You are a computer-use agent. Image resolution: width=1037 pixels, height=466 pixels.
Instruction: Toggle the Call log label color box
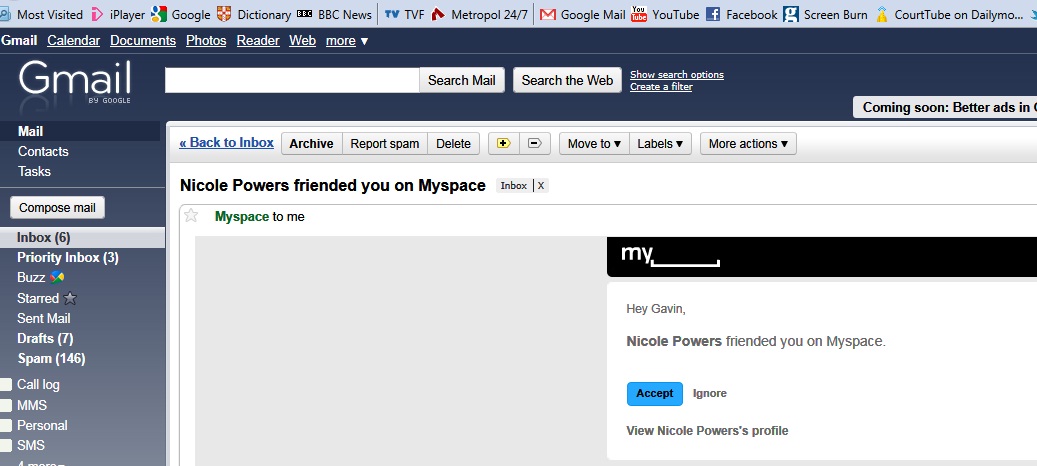[6, 385]
